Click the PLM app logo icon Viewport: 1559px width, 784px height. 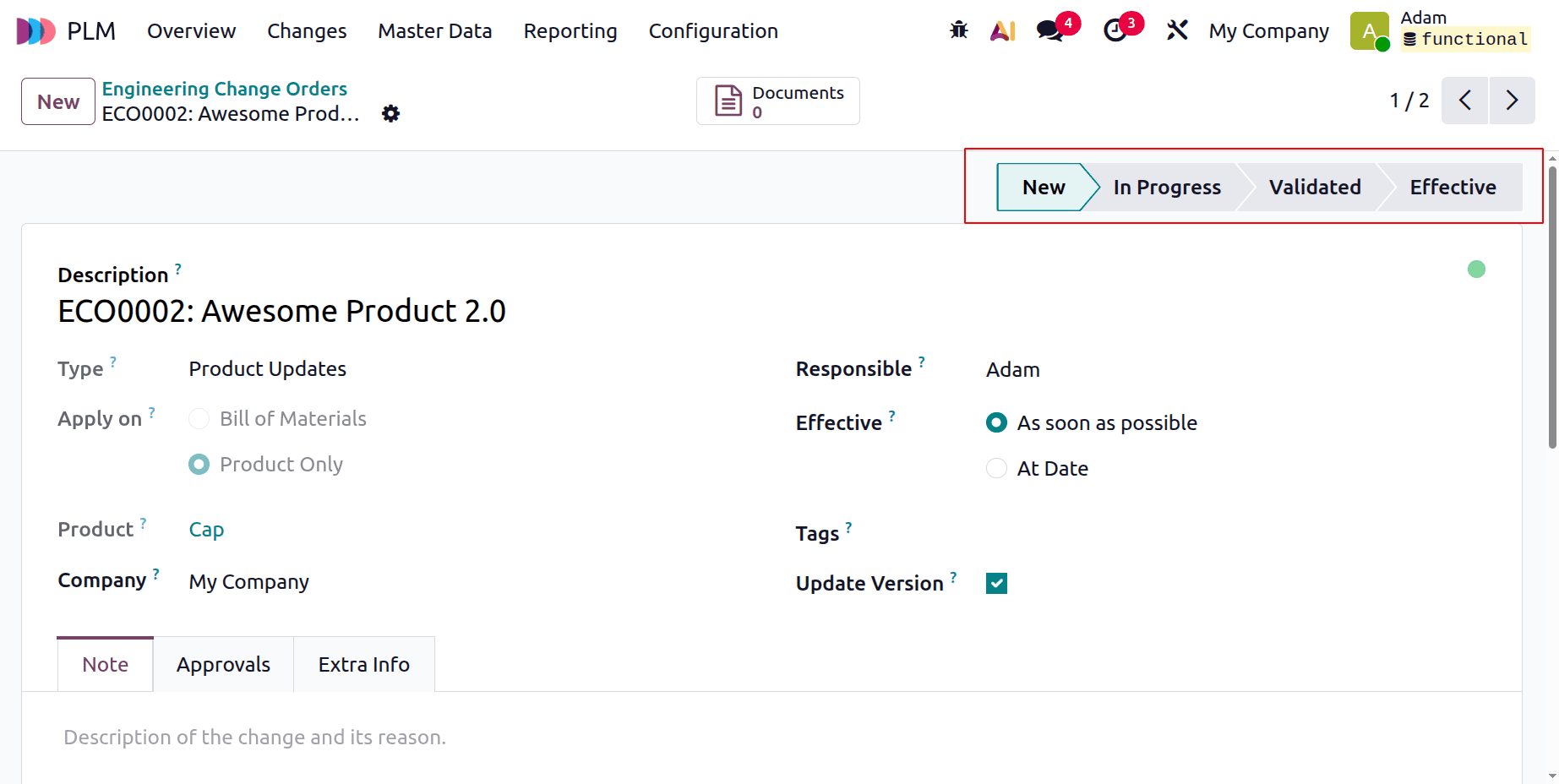36,31
